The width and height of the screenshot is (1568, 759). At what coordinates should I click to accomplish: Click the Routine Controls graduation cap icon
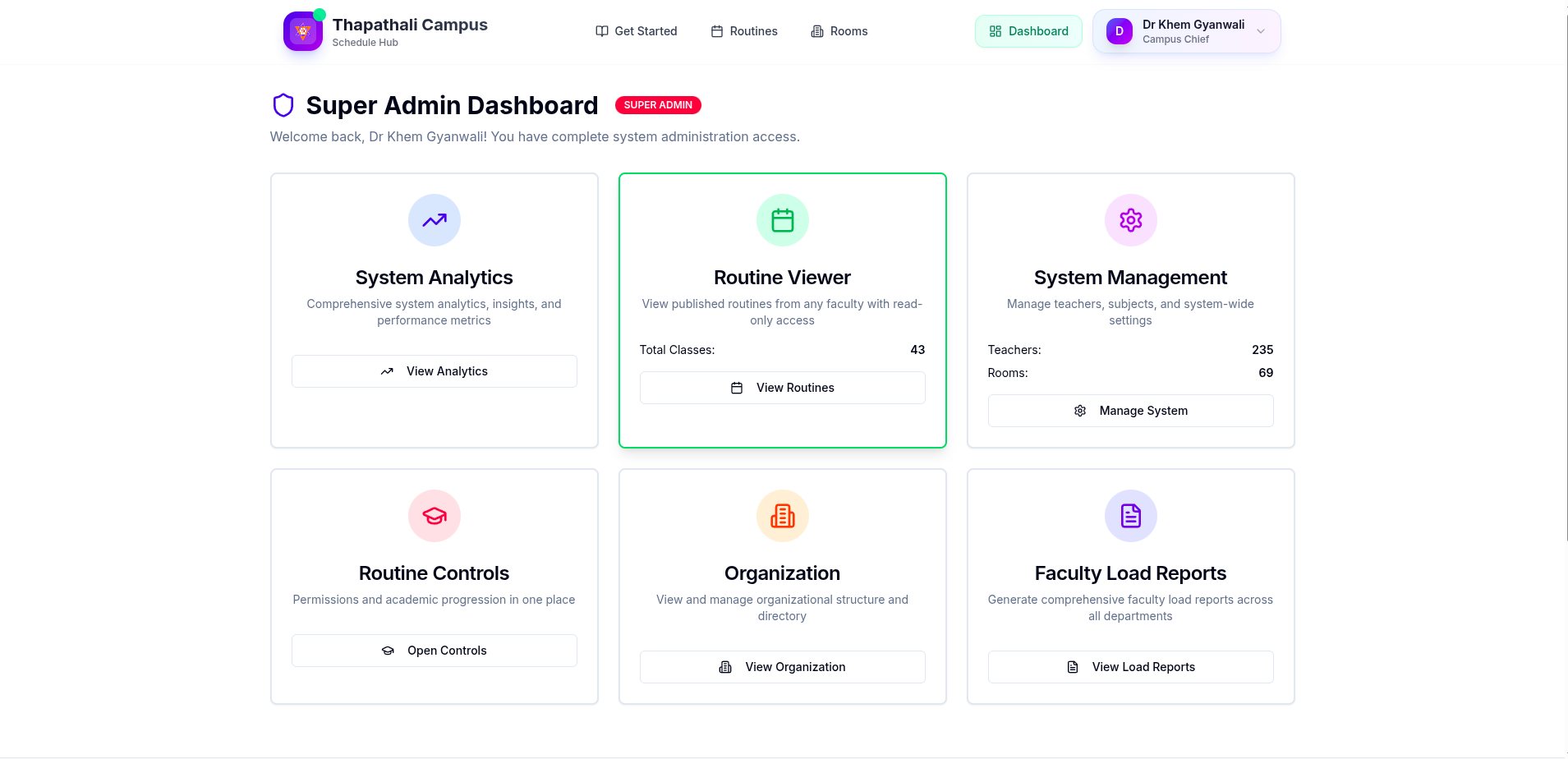(x=435, y=516)
